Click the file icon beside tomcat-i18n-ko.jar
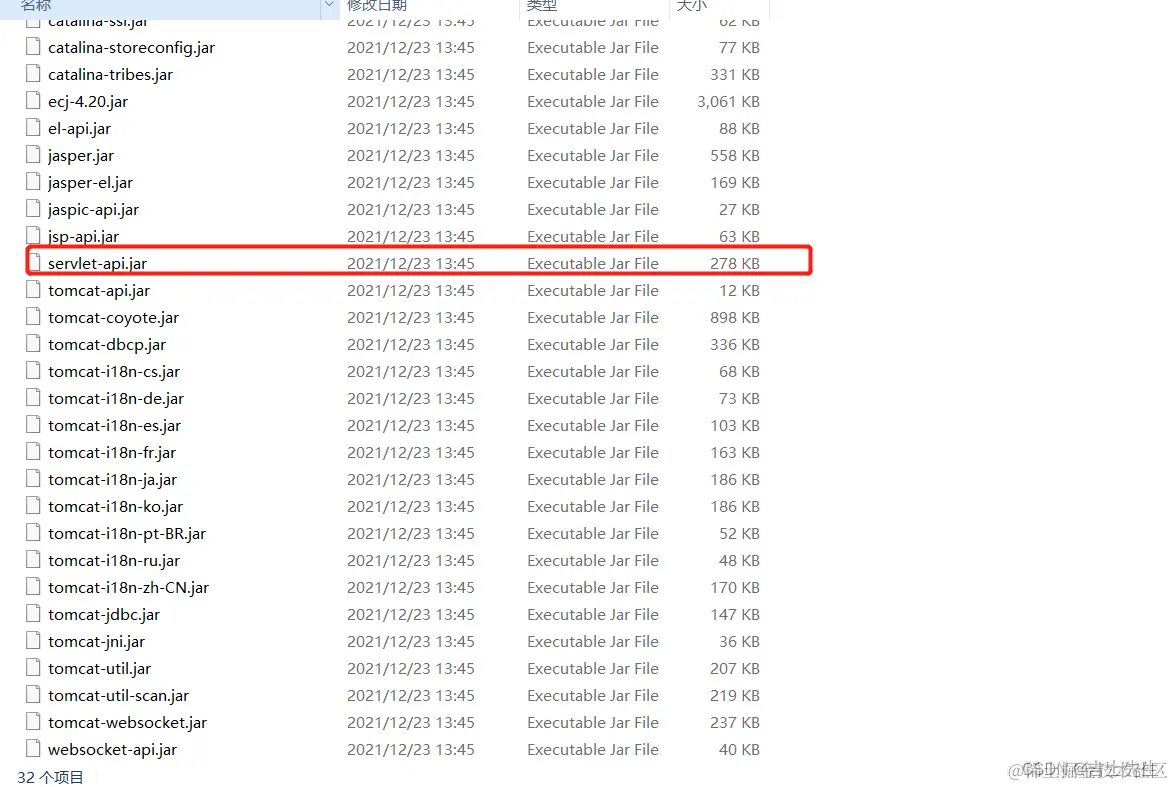Image resolution: width=1174 pixels, height=787 pixels. coord(33,505)
